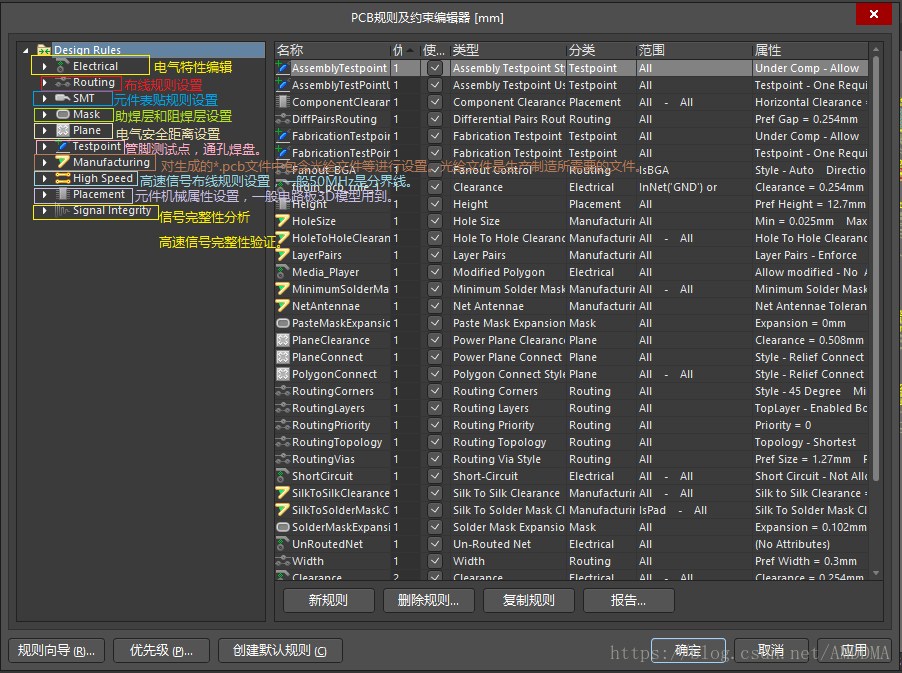Click the DiffPairsRouting rule icon
Screen dimensions: 902x673
click(x=282, y=119)
